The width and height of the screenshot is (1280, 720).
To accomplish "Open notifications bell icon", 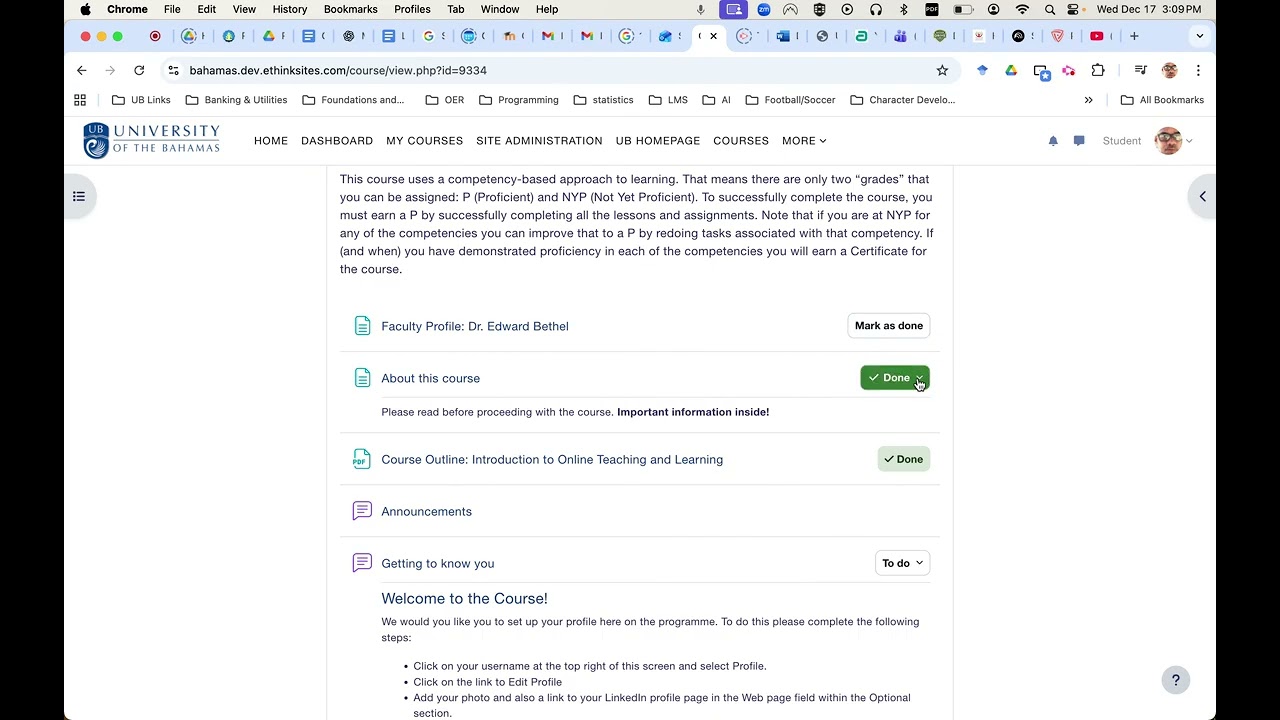I will pyautogui.click(x=1053, y=141).
